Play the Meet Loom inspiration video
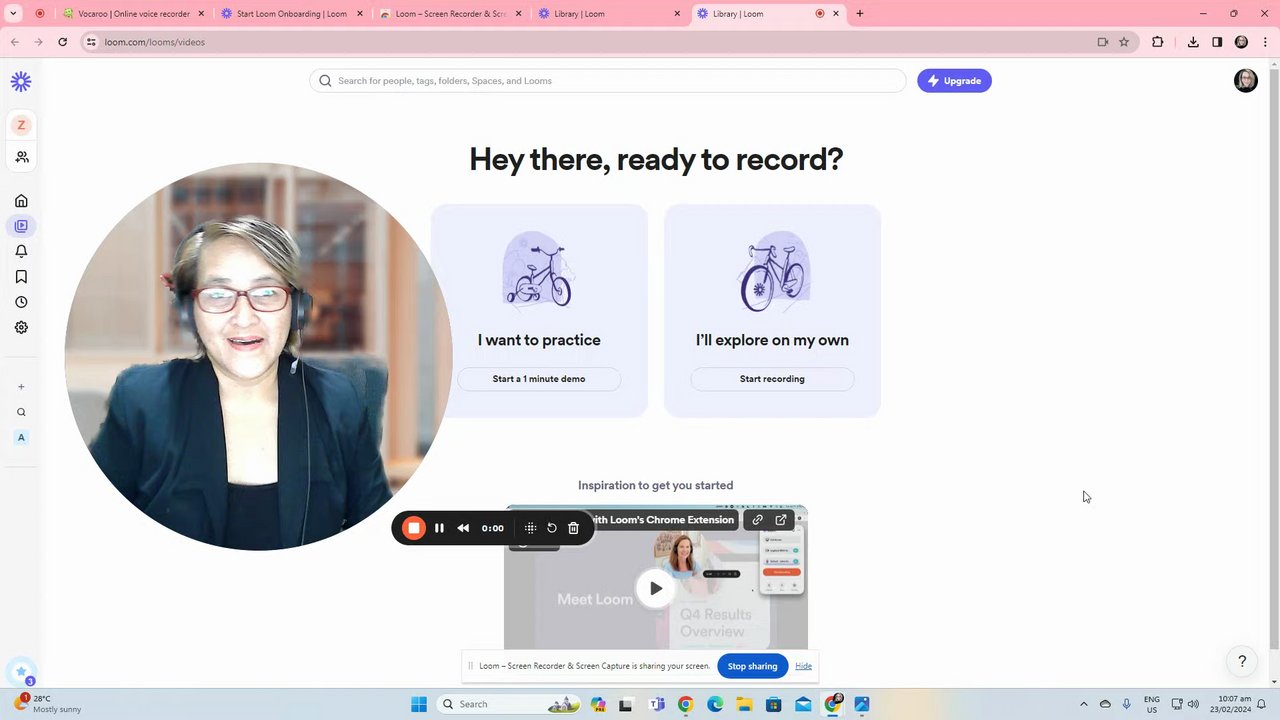Viewport: 1280px width, 720px height. [655, 588]
